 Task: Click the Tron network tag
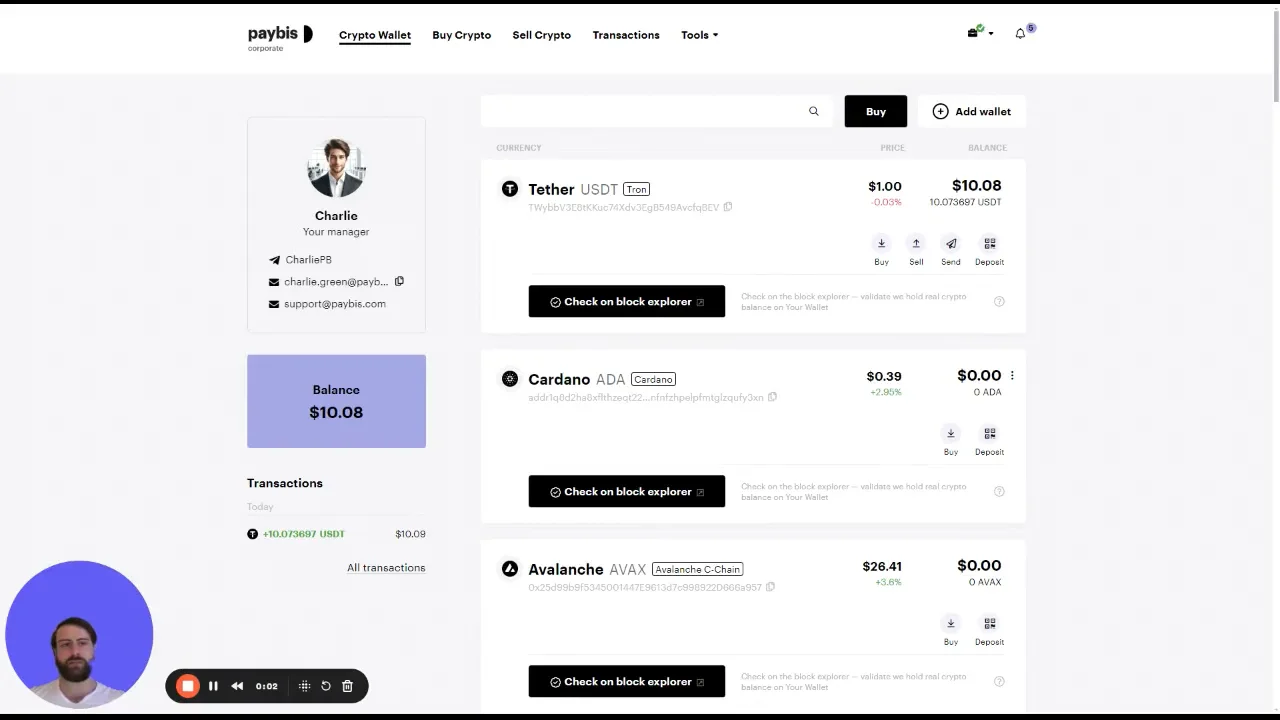click(x=636, y=189)
